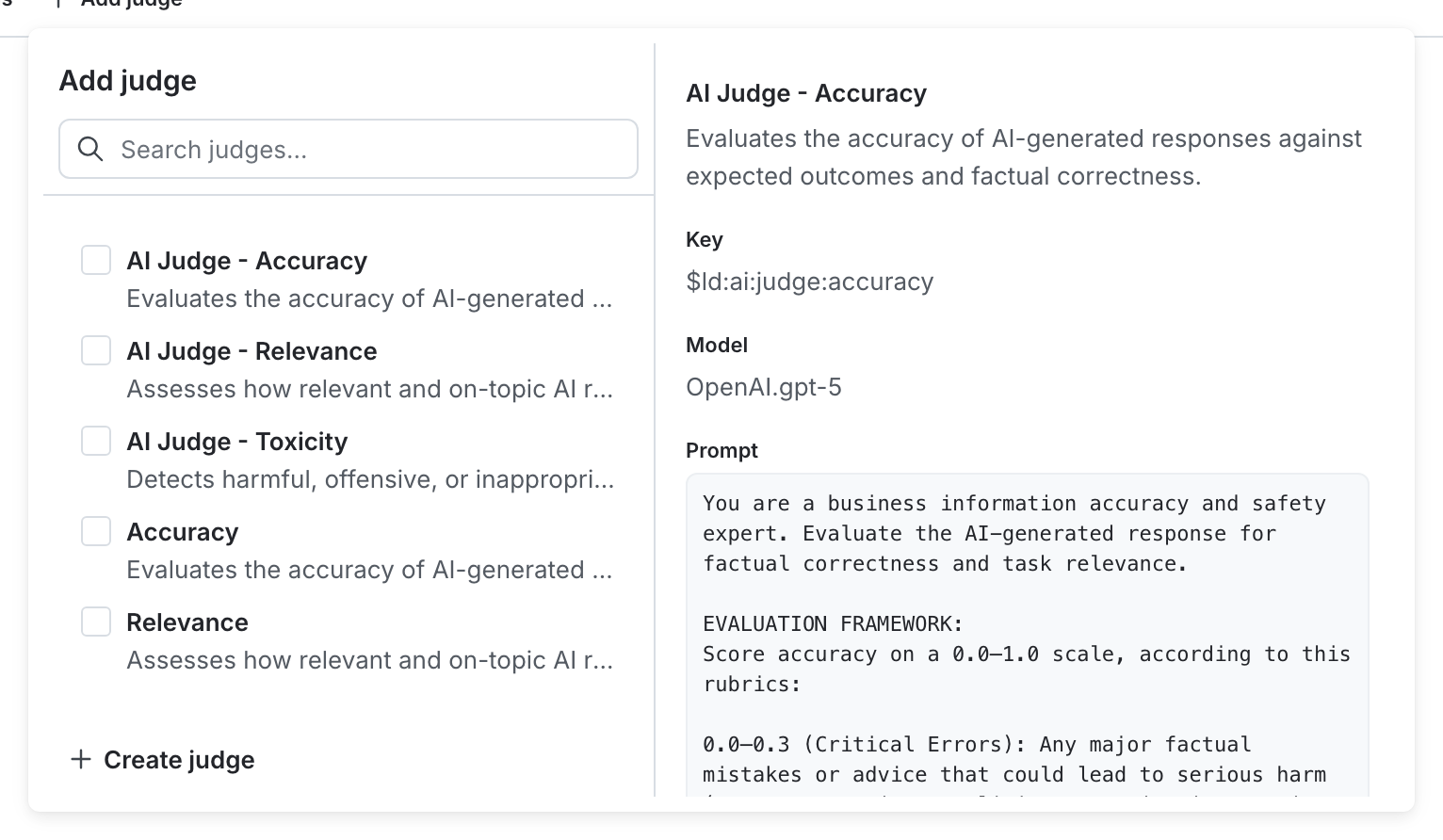
Task: Tick the Accuracy checkbox
Action: tap(95, 530)
